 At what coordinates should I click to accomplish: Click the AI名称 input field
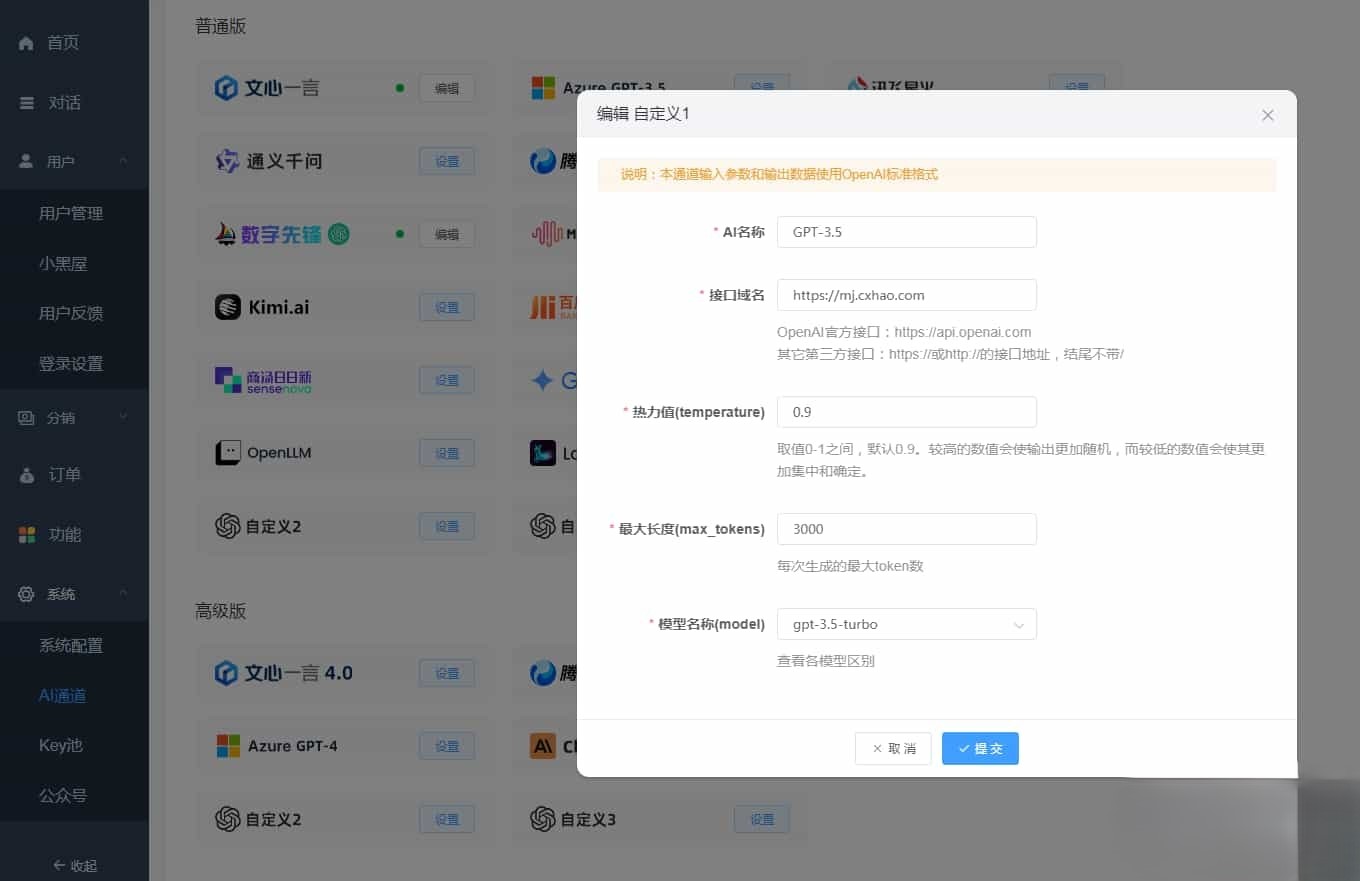click(x=906, y=232)
